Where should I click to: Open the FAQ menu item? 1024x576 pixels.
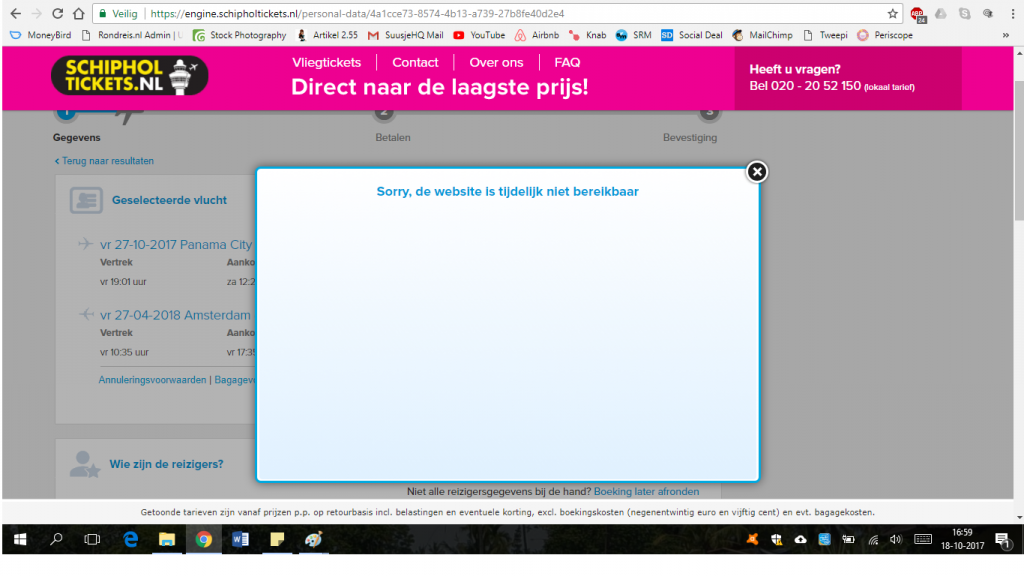click(x=568, y=63)
